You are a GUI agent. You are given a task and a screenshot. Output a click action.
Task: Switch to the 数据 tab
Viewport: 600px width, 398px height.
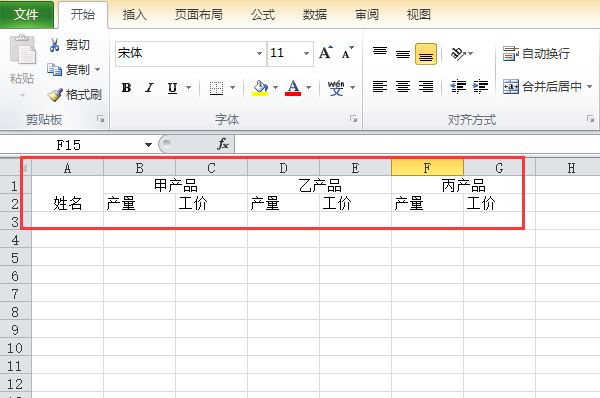[315, 15]
